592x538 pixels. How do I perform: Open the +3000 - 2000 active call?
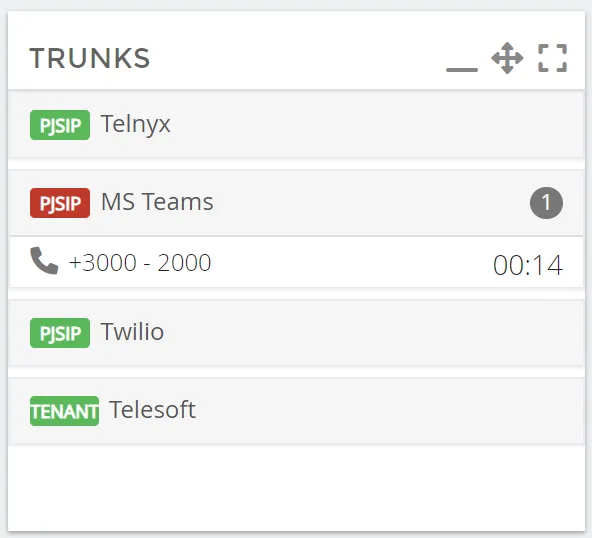coord(296,262)
